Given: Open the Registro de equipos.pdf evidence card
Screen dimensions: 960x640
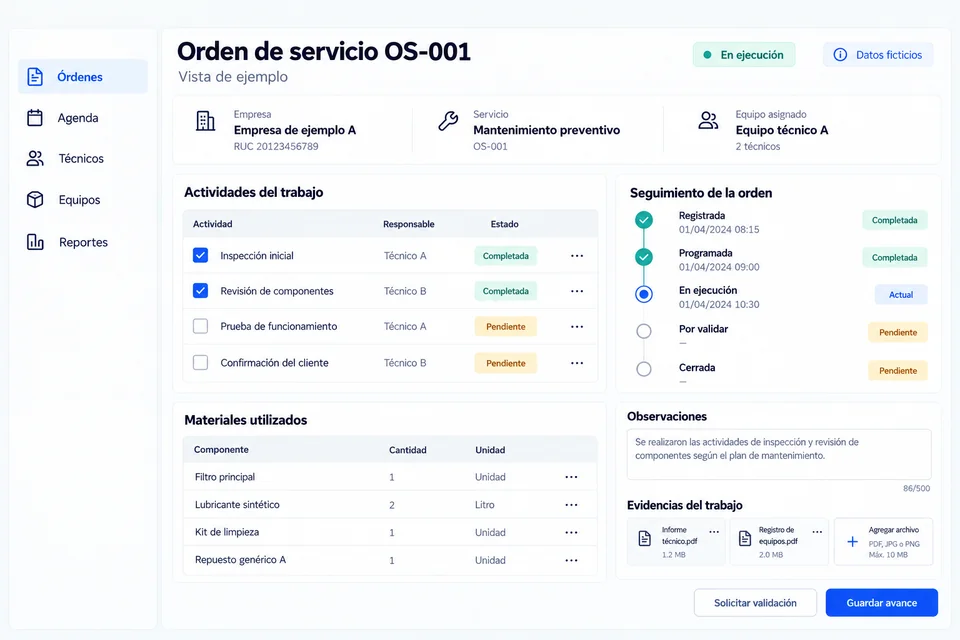Looking at the screenshot, I should pyautogui.click(x=779, y=541).
